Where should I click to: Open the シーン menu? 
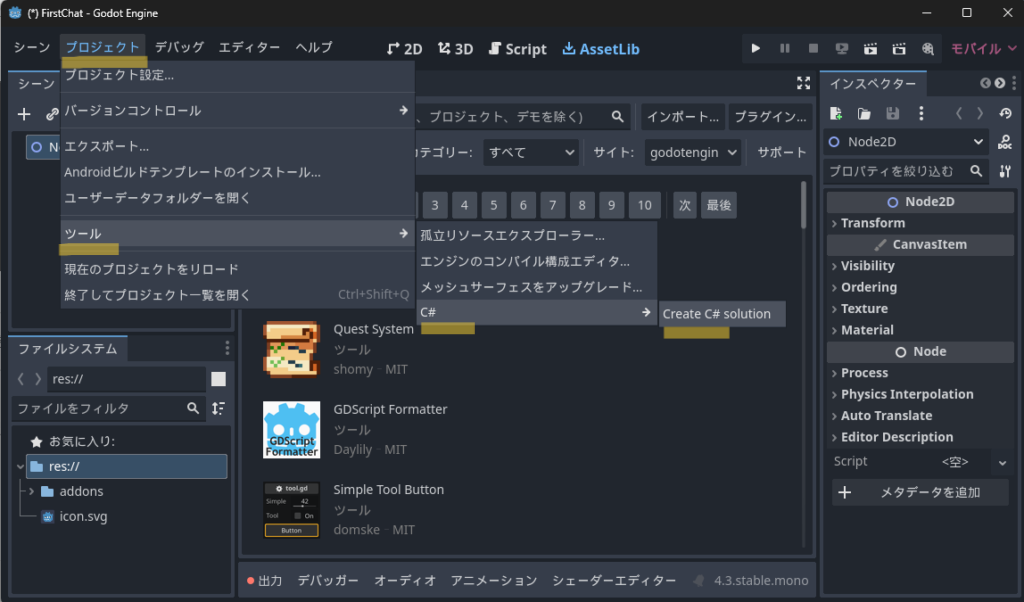point(32,47)
